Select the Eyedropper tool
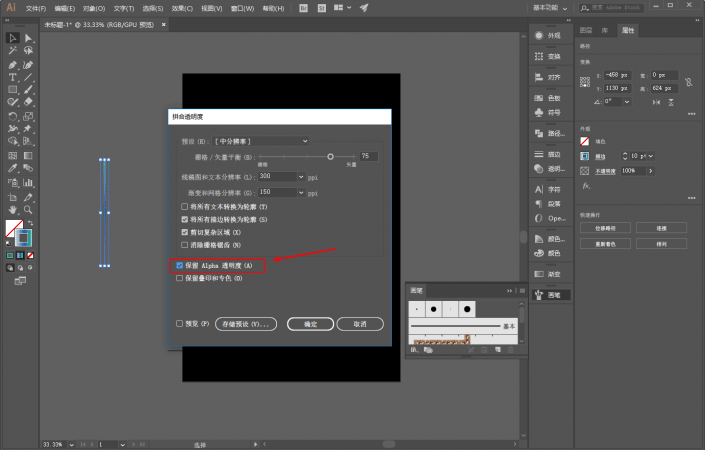The height and width of the screenshot is (450, 705). 13,168
